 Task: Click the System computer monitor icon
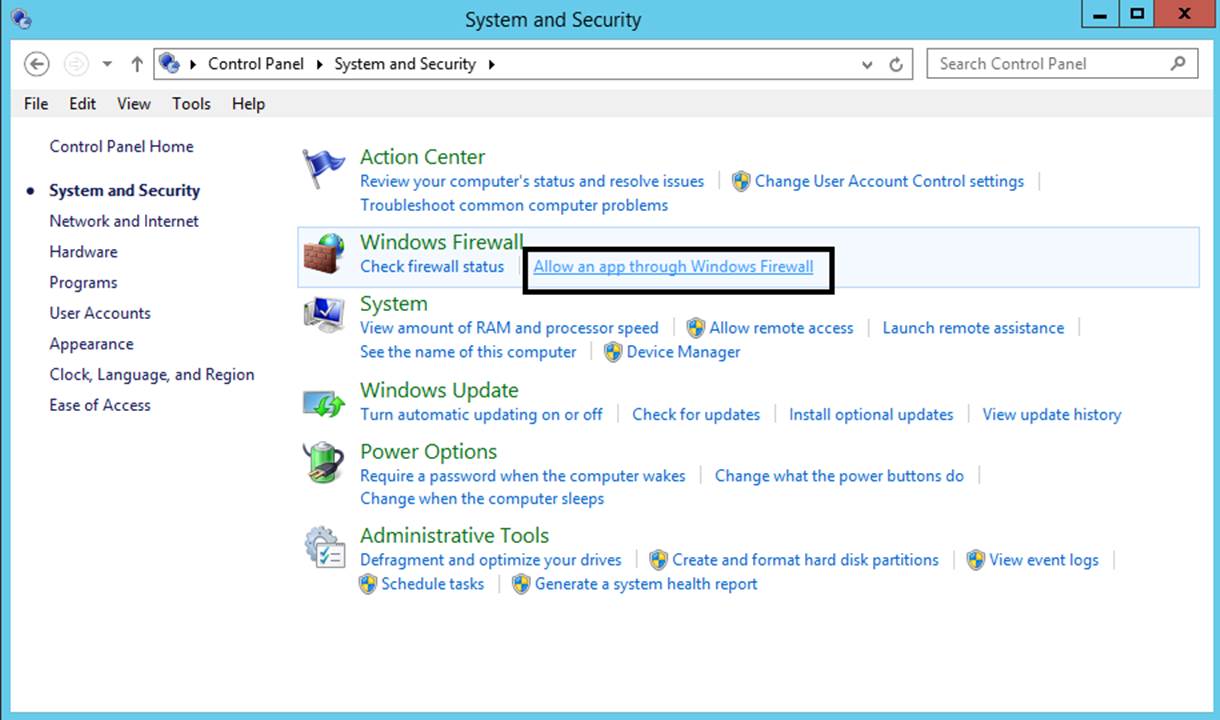click(x=323, y=315)
